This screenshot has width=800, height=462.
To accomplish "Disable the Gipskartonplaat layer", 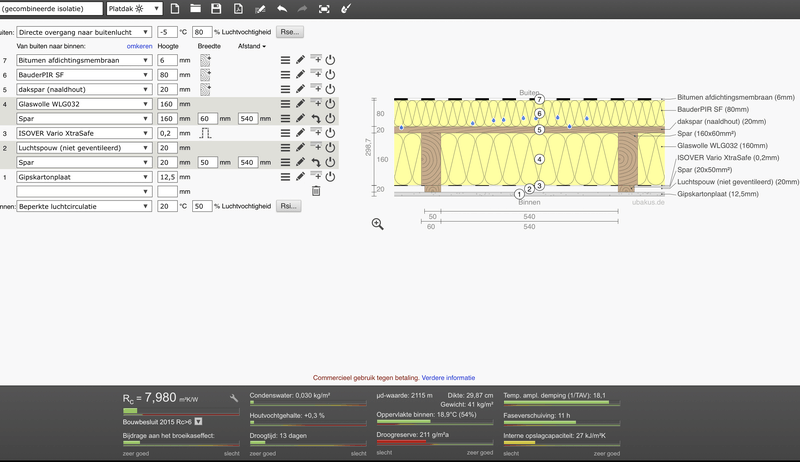I will pos(330,176).
